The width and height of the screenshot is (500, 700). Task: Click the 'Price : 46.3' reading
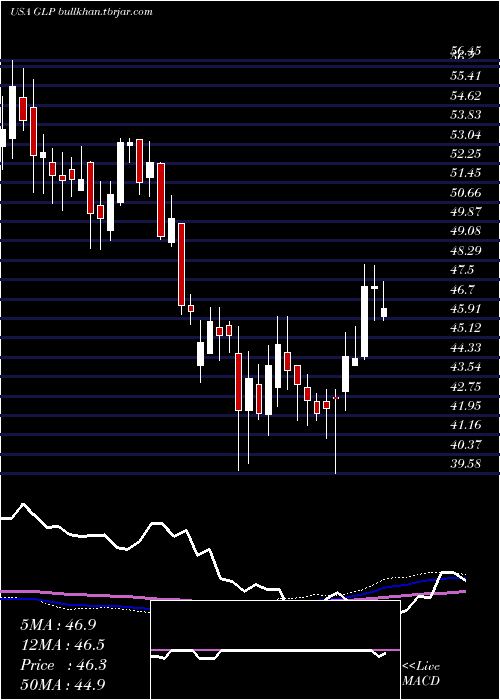[62, 665]
